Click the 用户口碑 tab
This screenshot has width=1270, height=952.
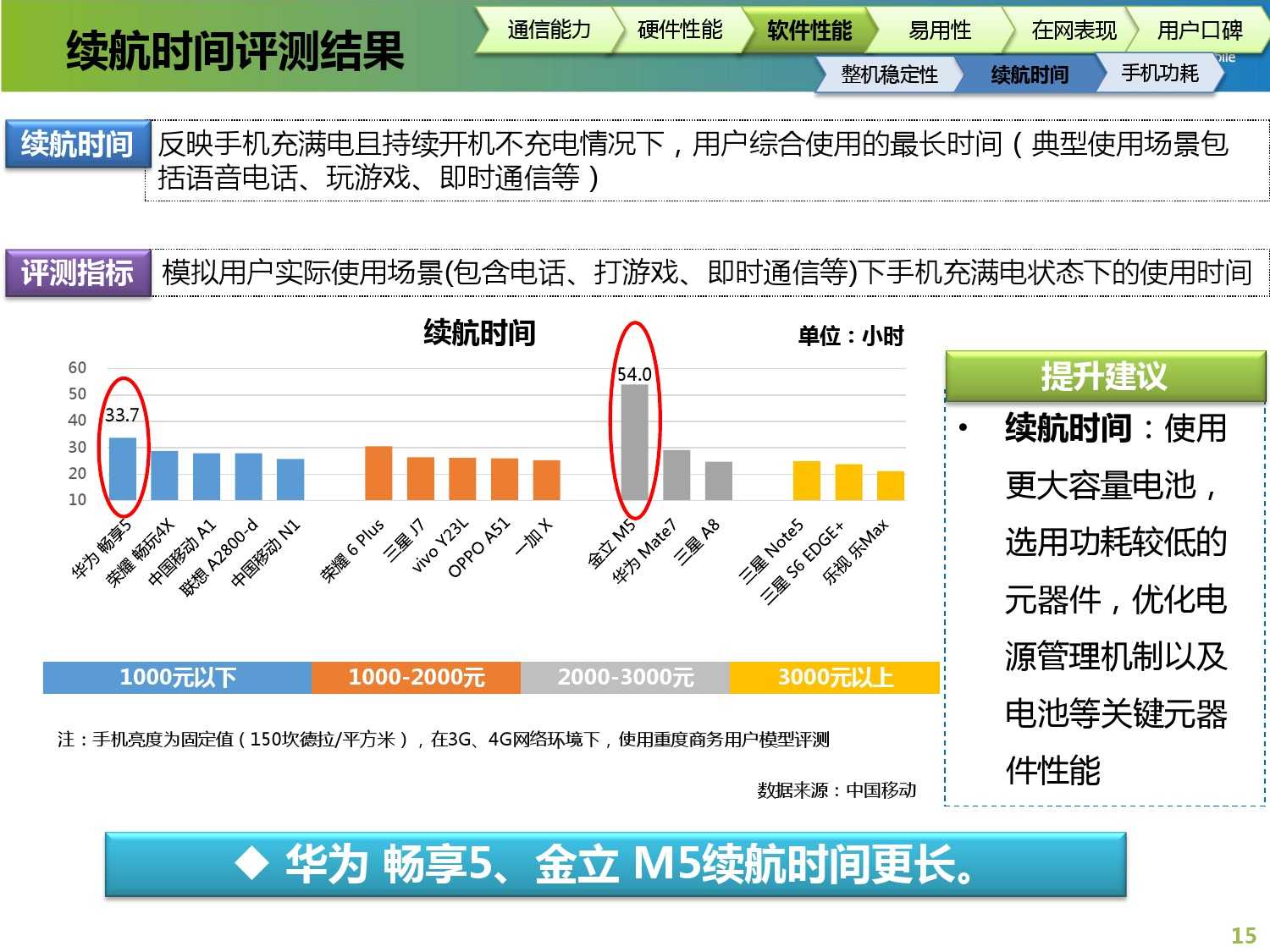click(x=1199, y=30)
